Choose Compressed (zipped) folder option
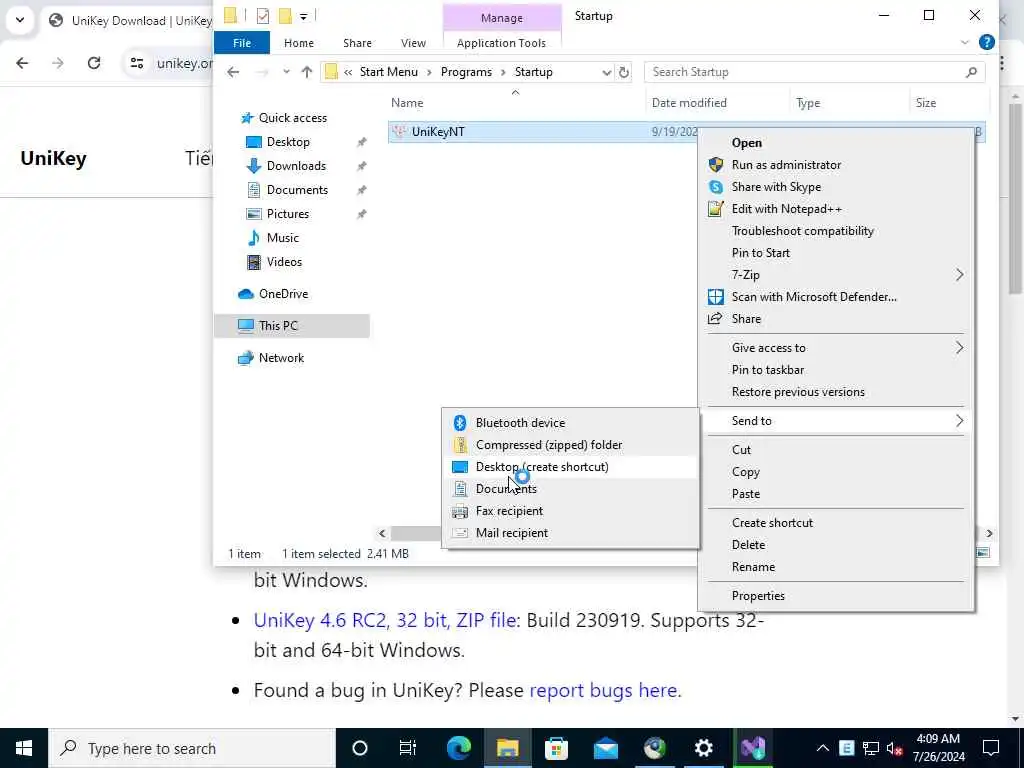 coord(570,445)
